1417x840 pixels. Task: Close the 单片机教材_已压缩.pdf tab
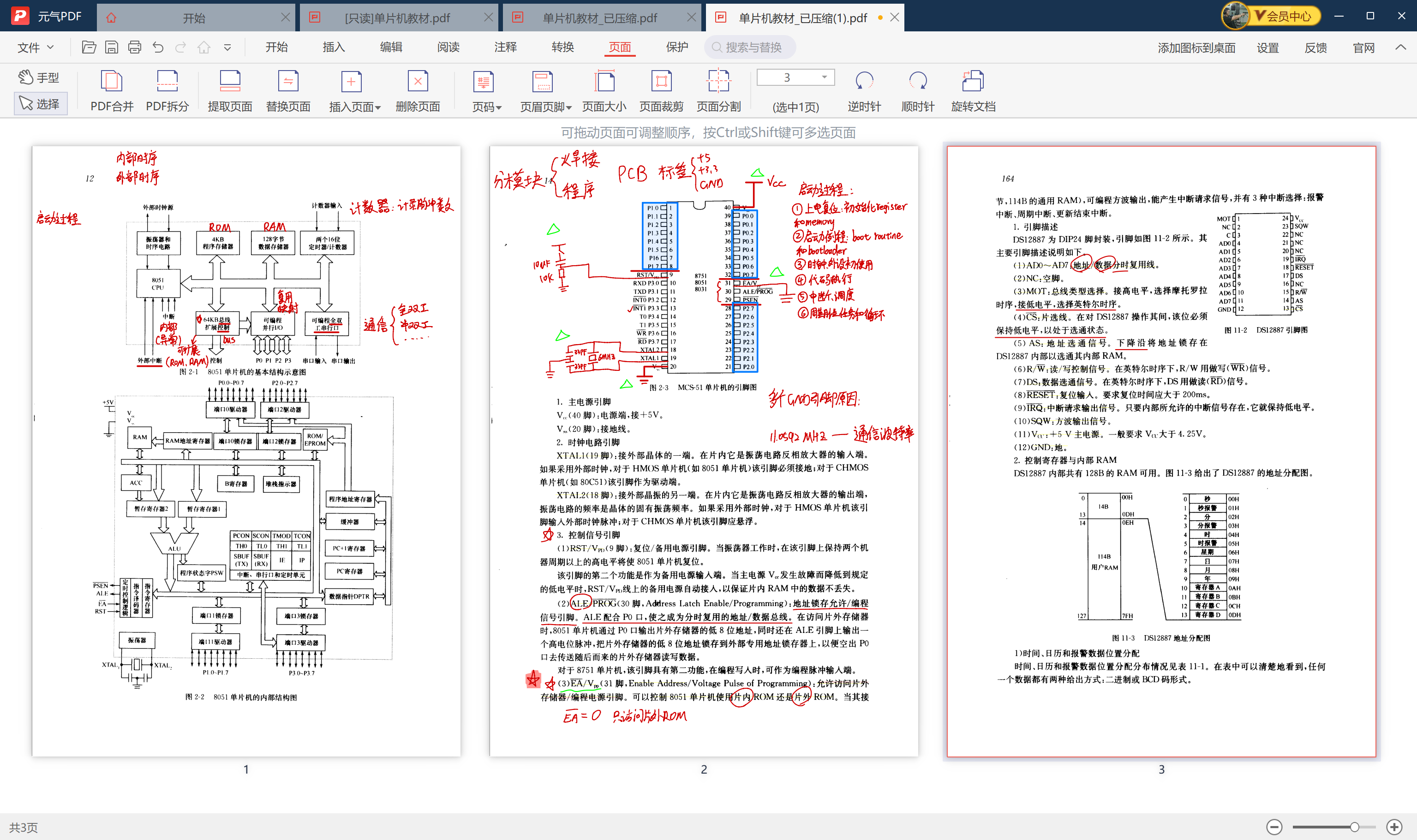tap(691, 18)
